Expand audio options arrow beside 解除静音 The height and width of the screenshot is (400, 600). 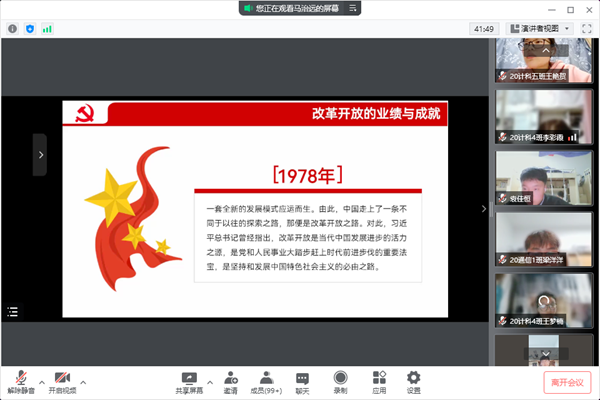pyautogui.click(x=41, y=381)
